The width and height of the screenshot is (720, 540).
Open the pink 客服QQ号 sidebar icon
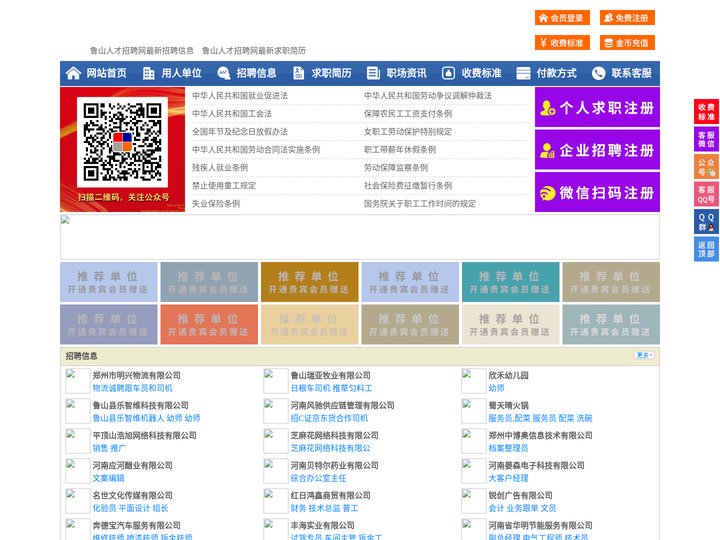tap(706, 194)
